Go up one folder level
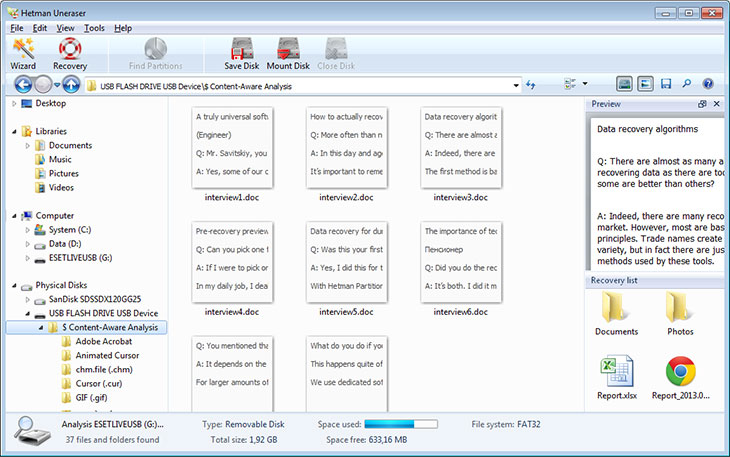Screen dimensions: 730x457 (71, 85)
